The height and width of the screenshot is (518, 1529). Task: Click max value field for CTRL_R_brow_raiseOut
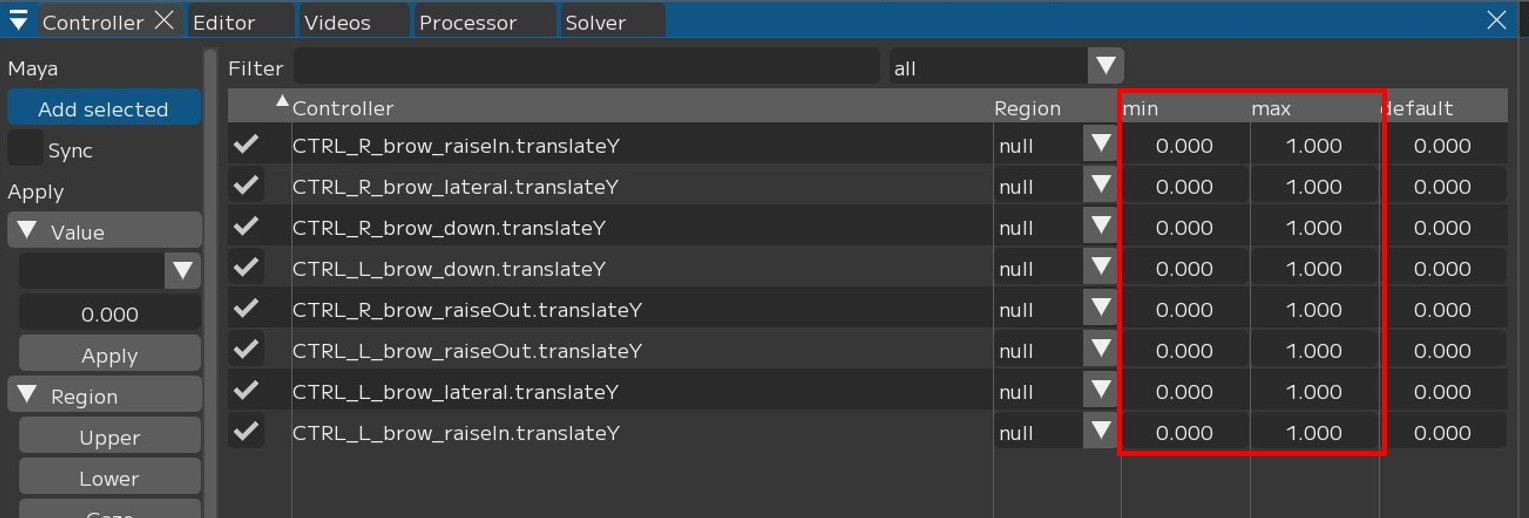(x=1313, y=310)
